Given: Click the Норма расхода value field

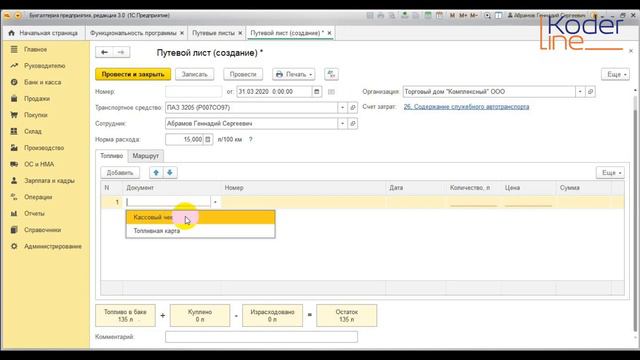Looking at the screenshot, I should [184, 140].
